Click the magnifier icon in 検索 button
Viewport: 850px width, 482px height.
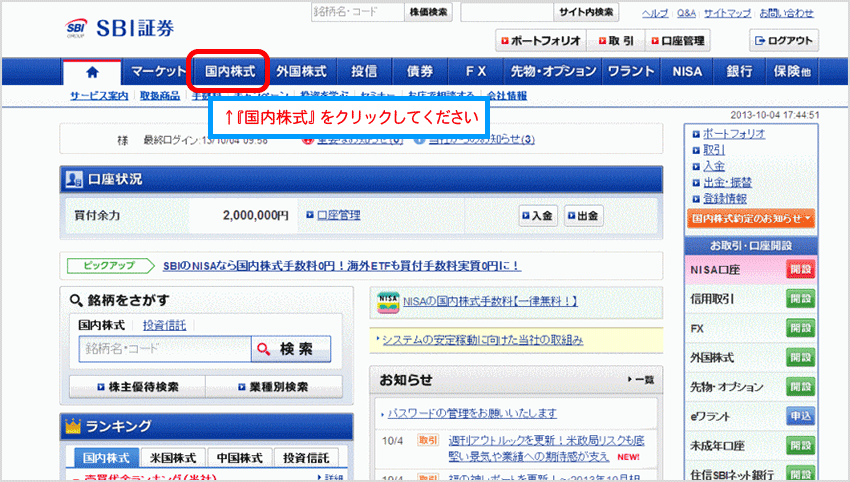263,349
